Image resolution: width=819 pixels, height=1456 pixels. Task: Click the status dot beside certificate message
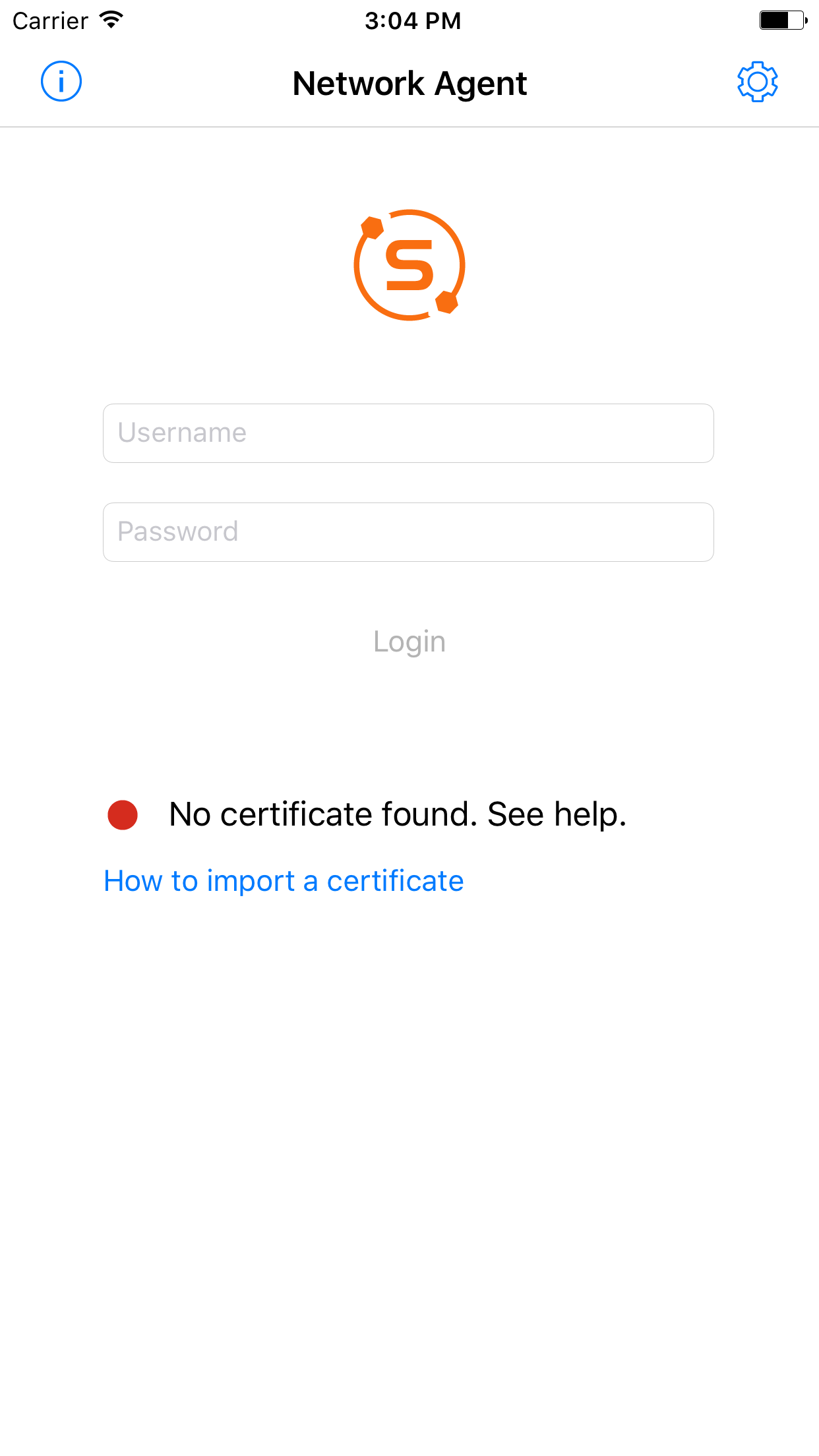point(123,815)
